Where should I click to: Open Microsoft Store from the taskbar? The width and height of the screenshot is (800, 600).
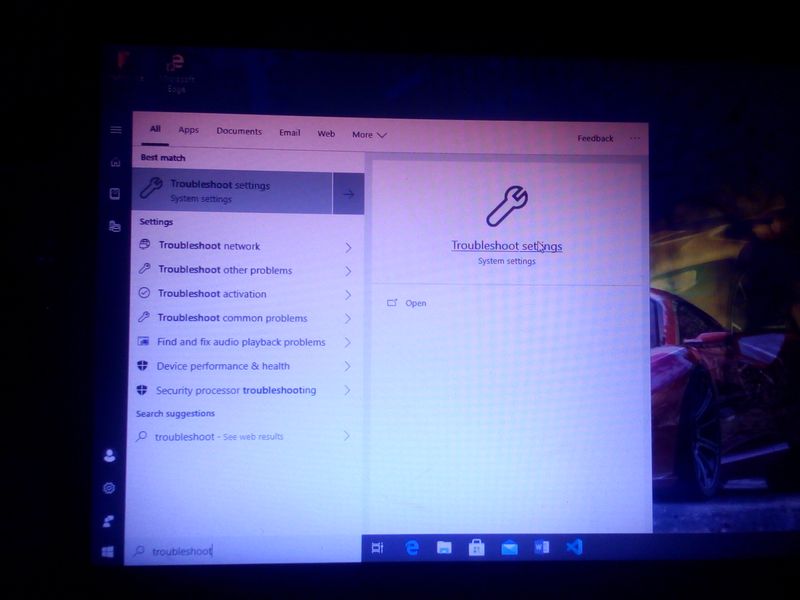(477, 548)
